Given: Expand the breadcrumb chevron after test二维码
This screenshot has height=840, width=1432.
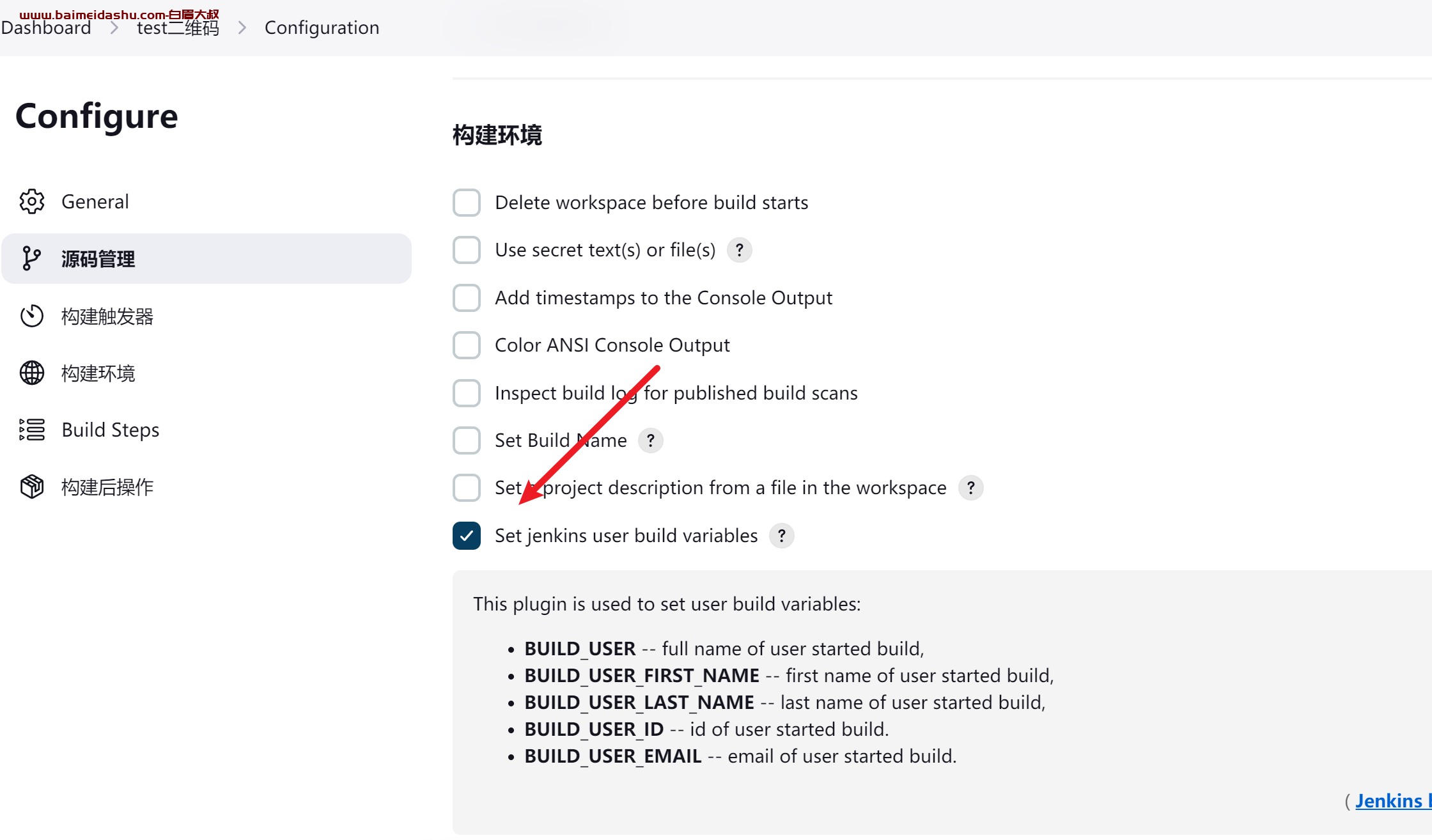Looking at the screenshot, I should tap(242, 27).
